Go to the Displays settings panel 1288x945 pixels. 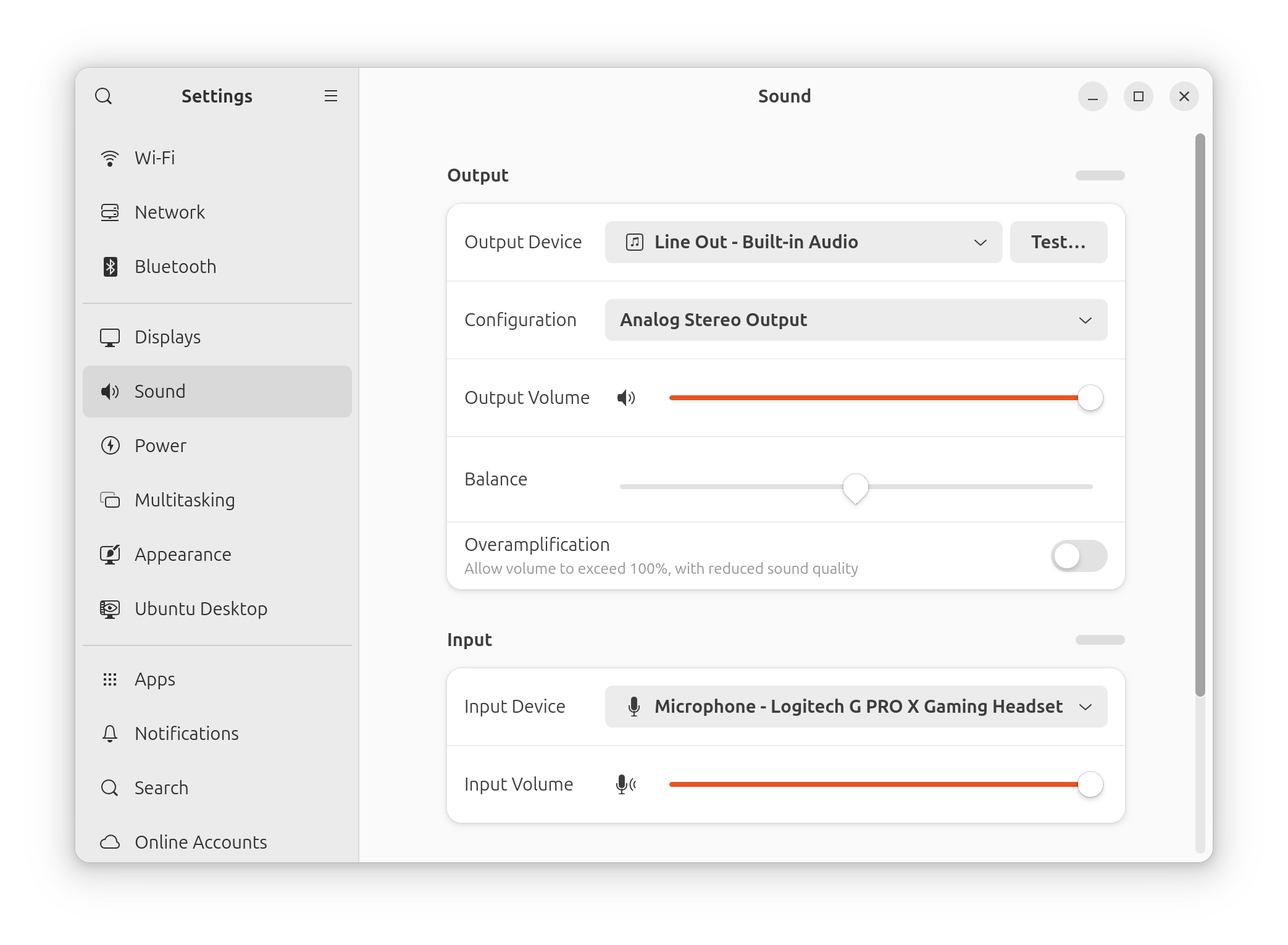tap(167, 337)
